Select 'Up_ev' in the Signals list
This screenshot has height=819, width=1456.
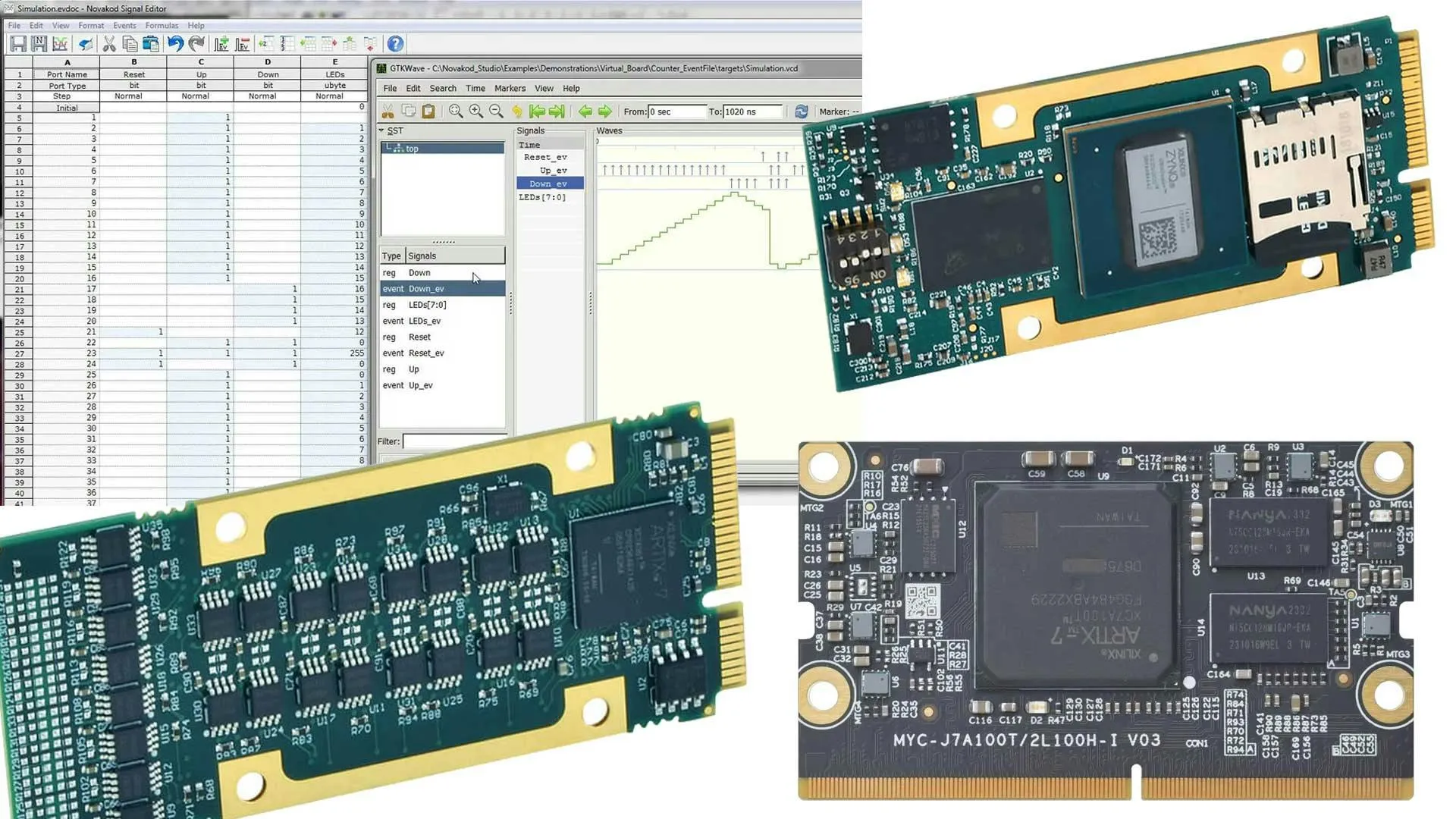click(x=553, y=171)
